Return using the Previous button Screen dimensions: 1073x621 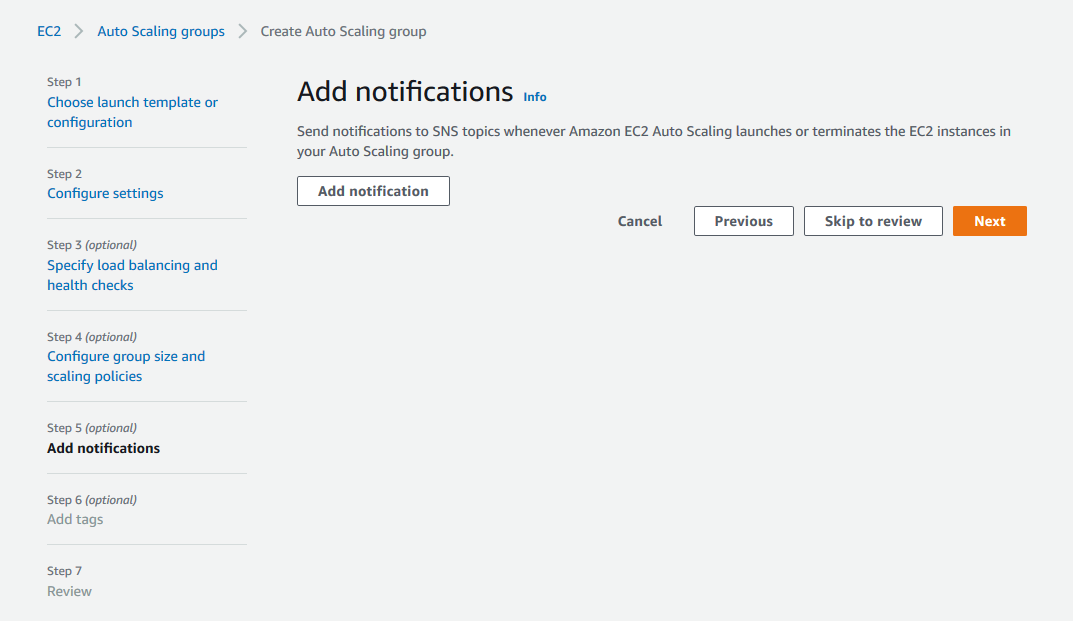click(x=744, y=221)
